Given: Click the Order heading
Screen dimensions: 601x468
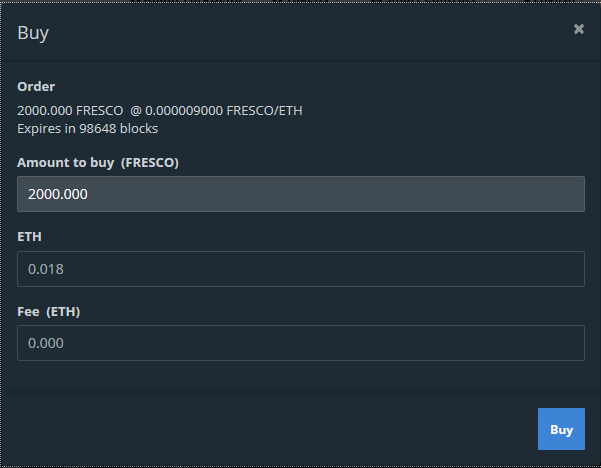Looking at the screenshot, I should (36, 86).
